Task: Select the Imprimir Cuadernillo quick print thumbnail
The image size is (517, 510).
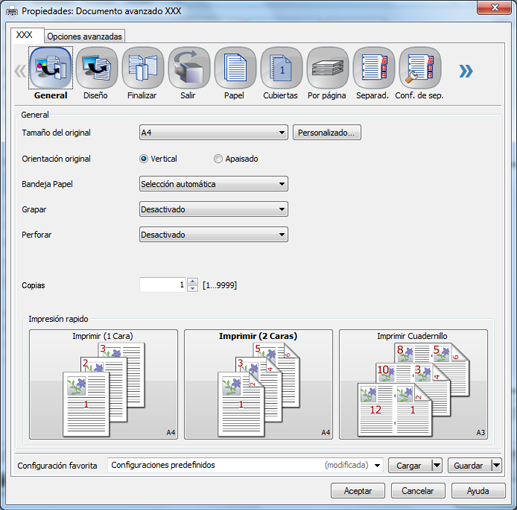Action: pyautogui.click(x=413, y=384)
